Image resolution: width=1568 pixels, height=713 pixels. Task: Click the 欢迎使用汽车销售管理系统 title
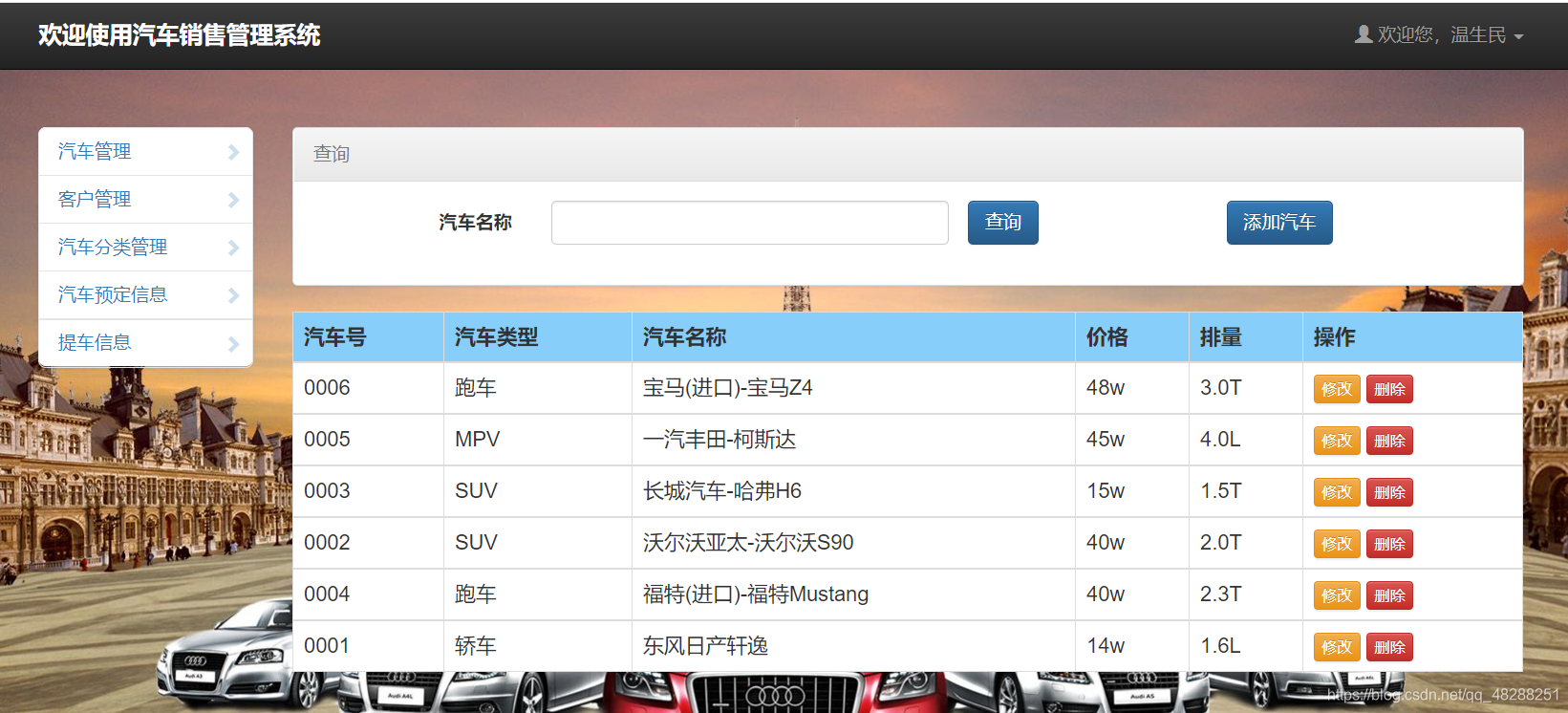tap(179, 35)
